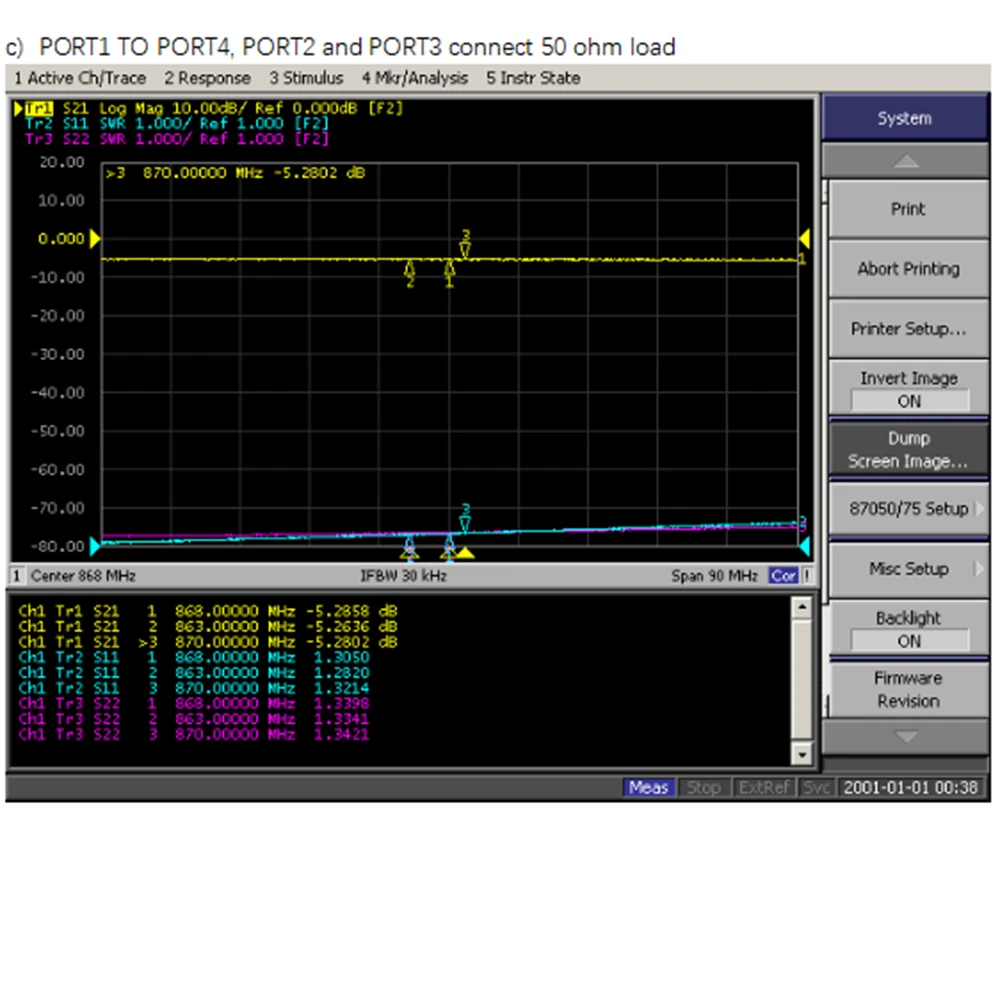Click the Abort Printing softkey
The image size is (1000, 1000).
(908, 269)
